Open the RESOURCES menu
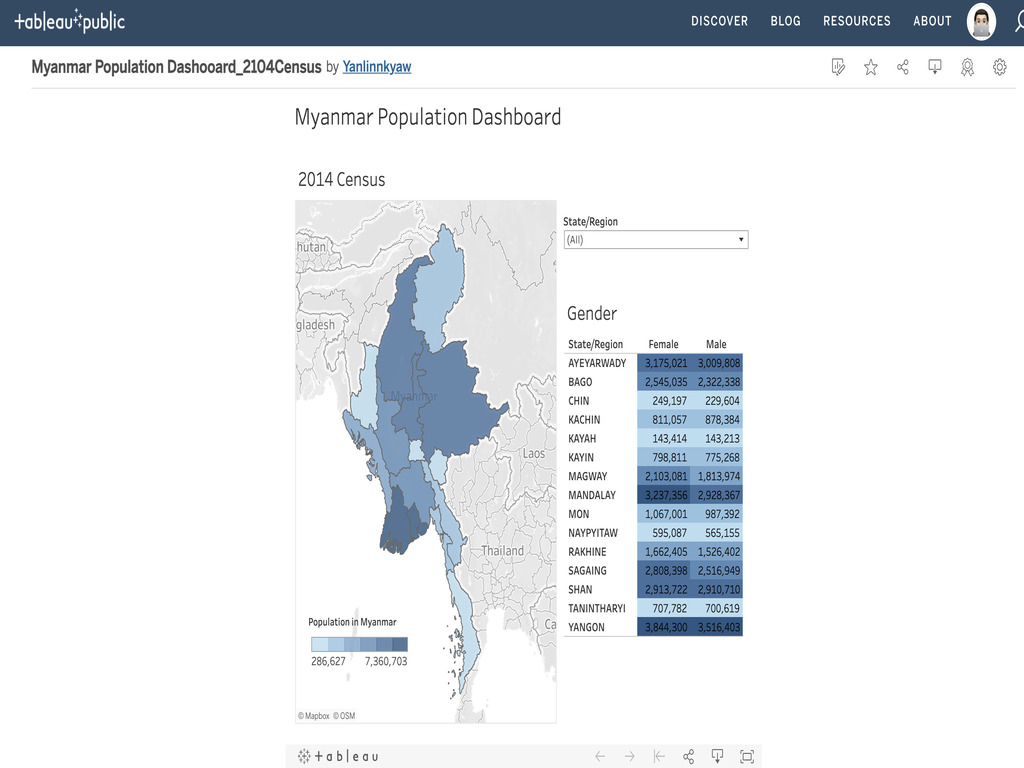This screenshot has width=1024, height=768. (x=856, y=20)
